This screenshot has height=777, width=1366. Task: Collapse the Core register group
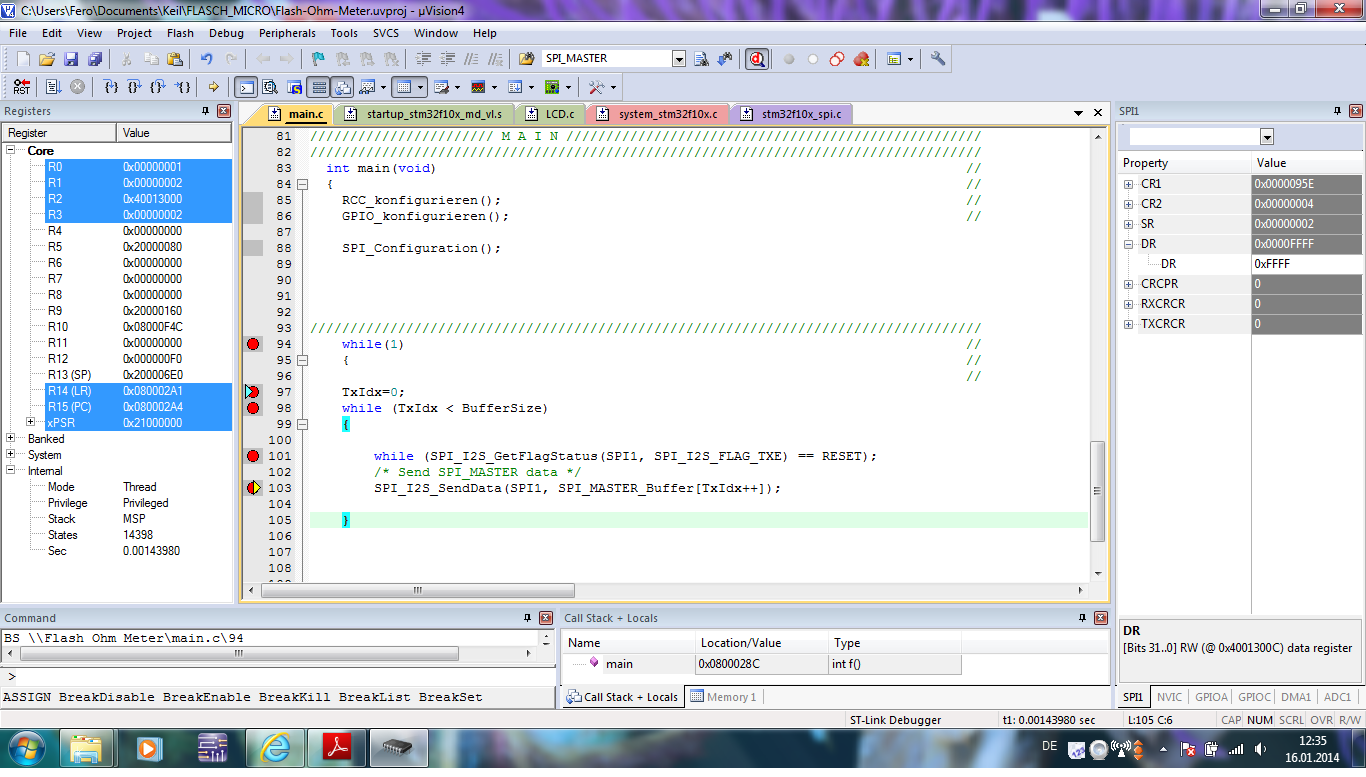pyautogui.click(x=11, y=151)
